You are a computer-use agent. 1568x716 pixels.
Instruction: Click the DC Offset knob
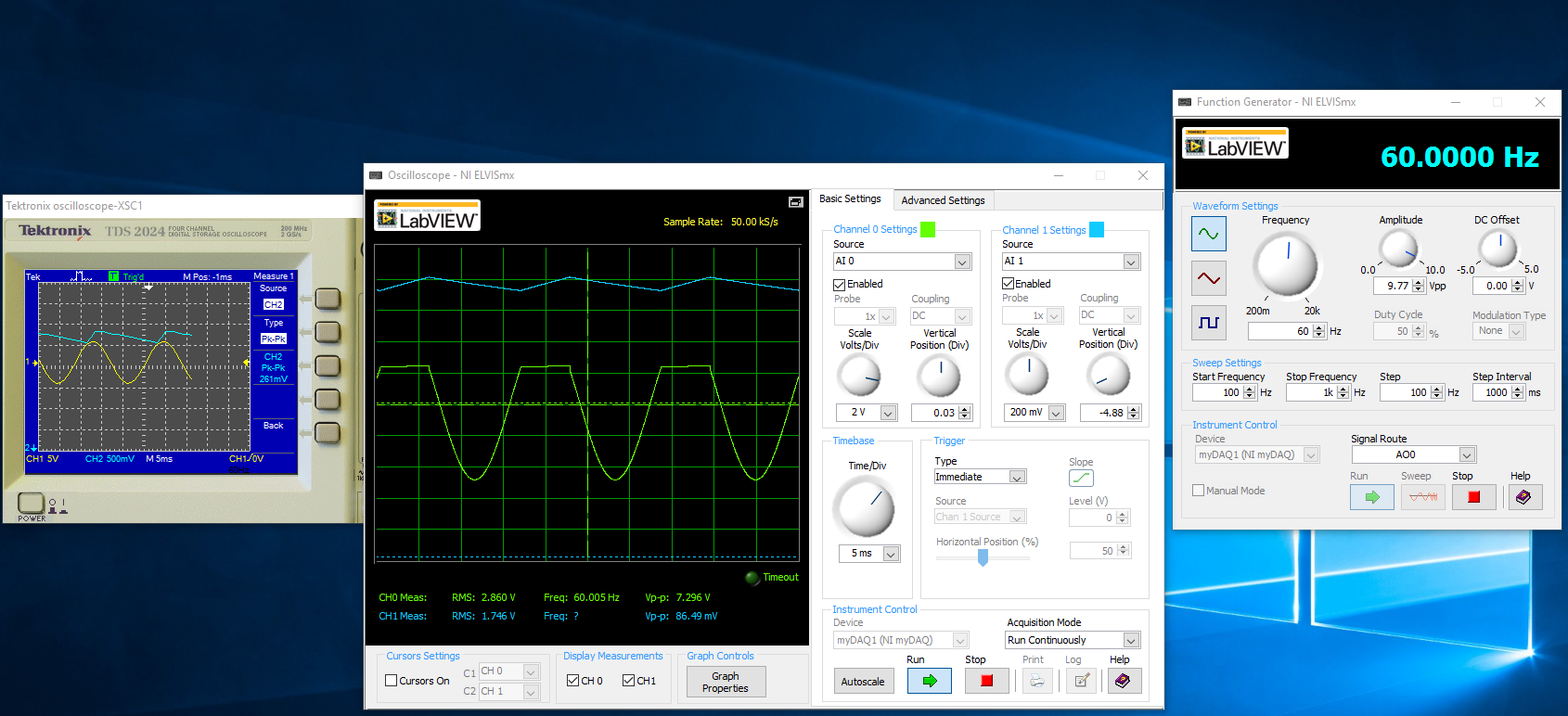(1497, 249)
